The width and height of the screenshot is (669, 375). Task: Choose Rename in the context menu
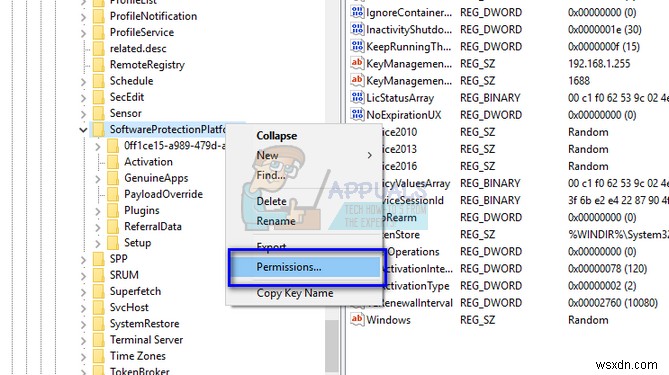(x=276, y=221)
